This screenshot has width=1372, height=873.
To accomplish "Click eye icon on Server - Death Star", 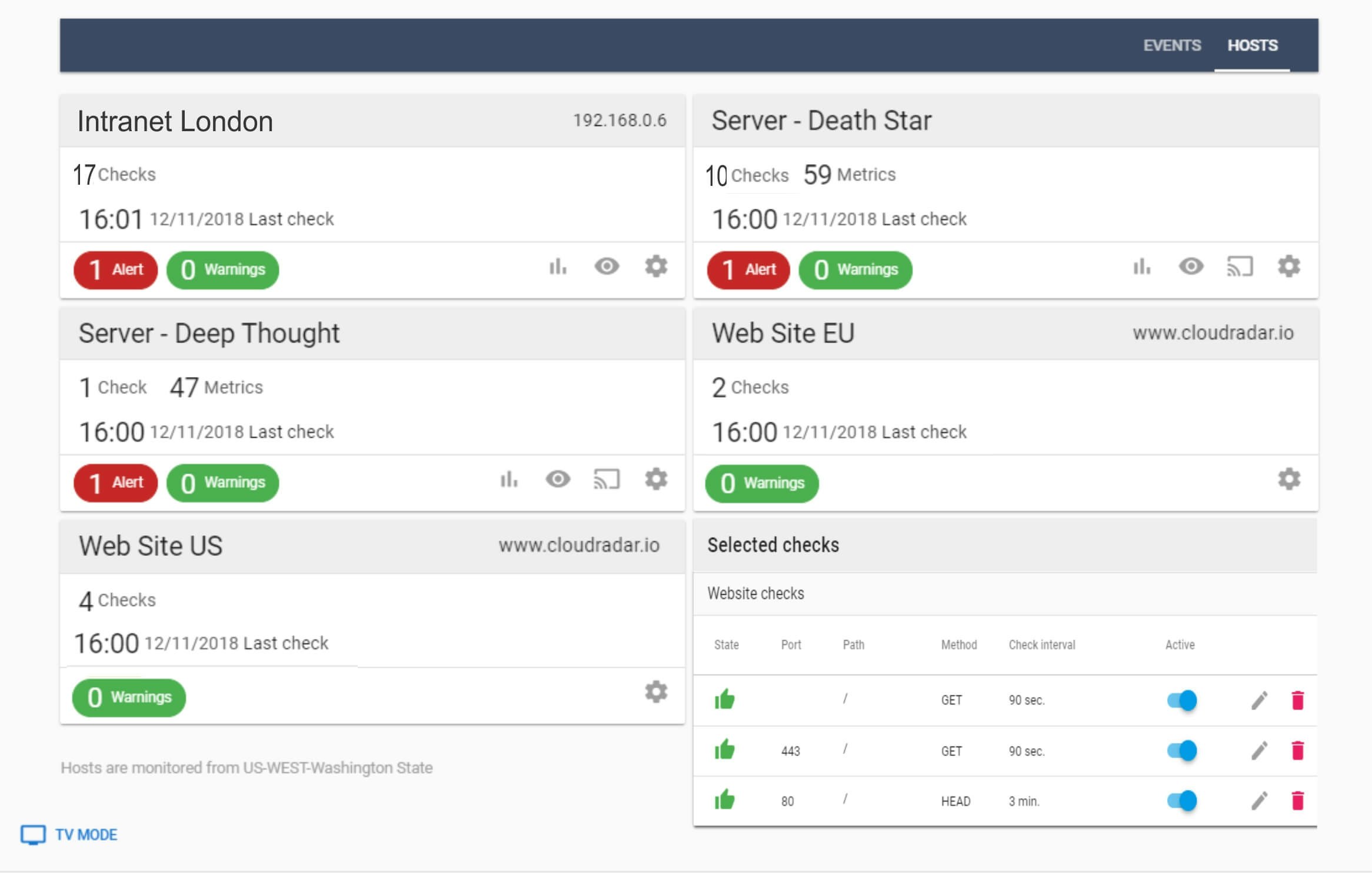I will click(1191, 267).
